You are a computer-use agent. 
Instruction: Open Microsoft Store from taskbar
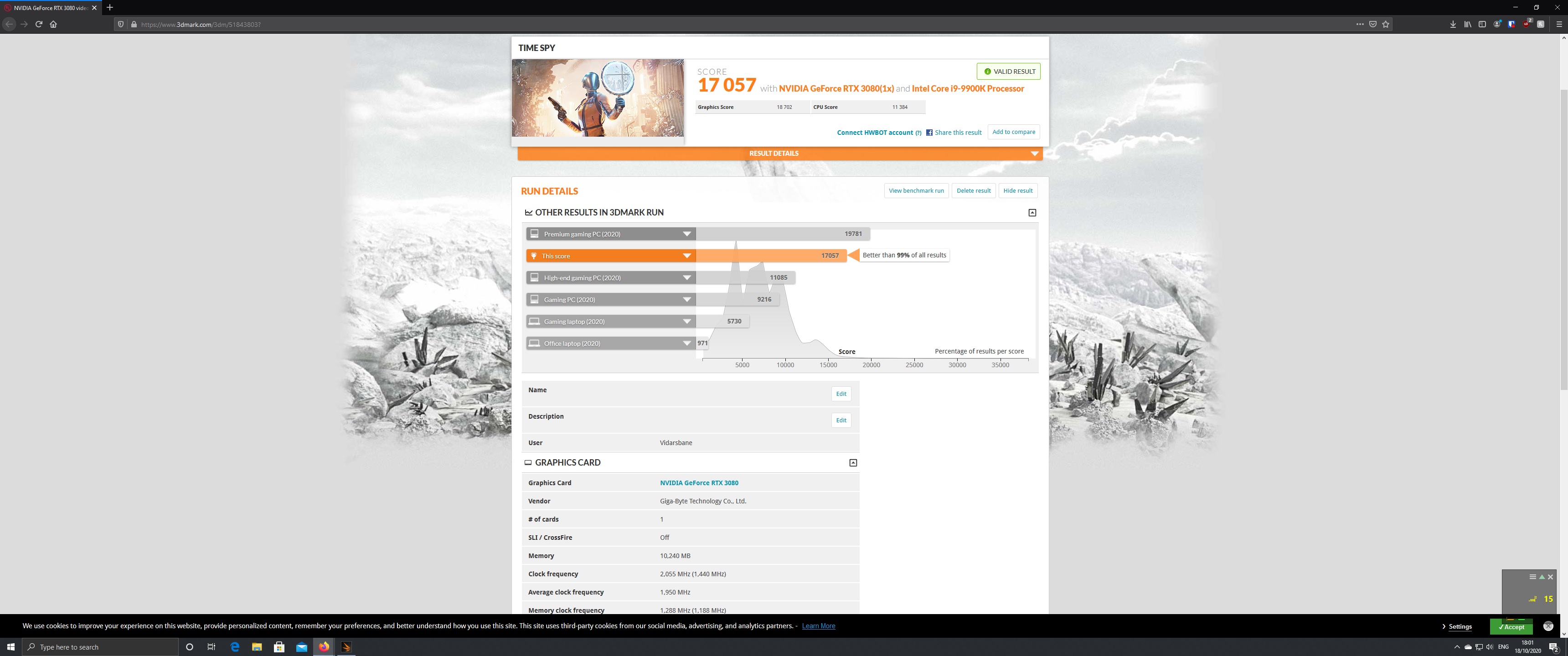(279, 647)
